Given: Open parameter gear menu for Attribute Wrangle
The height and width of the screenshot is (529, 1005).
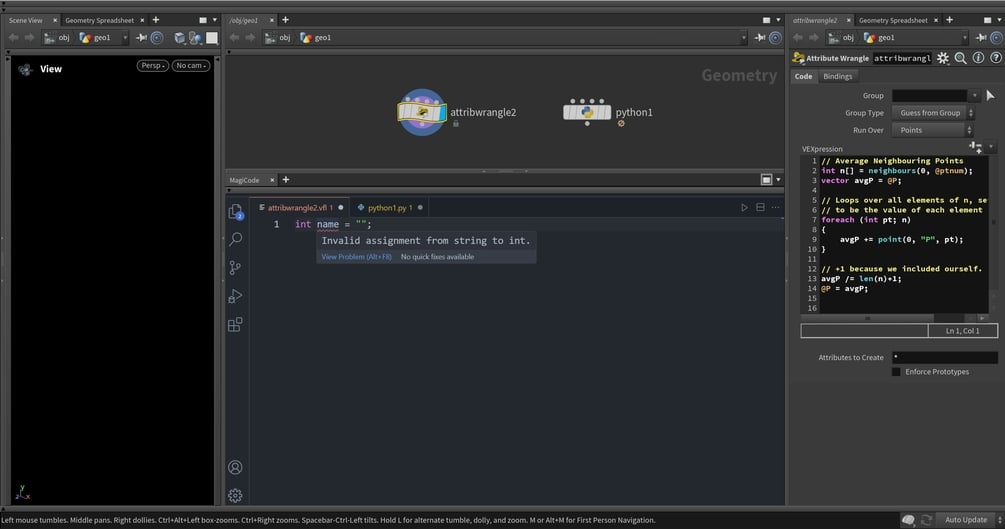Looking at the screenshot, I should tap(943, 58).
